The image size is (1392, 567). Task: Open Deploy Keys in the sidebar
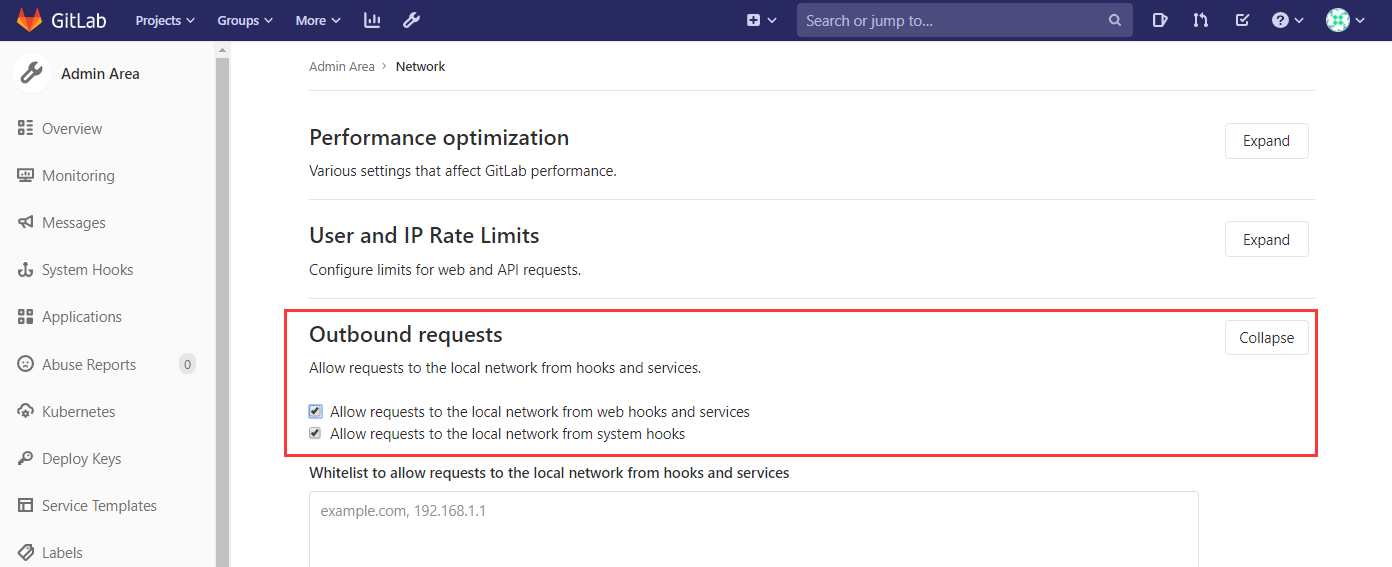click(81, 459)
